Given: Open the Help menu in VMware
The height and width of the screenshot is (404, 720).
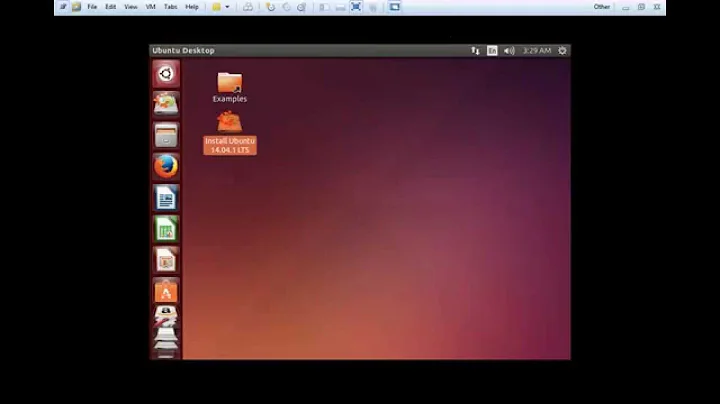Looking at the screenshot, I should (x=191, y=7).
